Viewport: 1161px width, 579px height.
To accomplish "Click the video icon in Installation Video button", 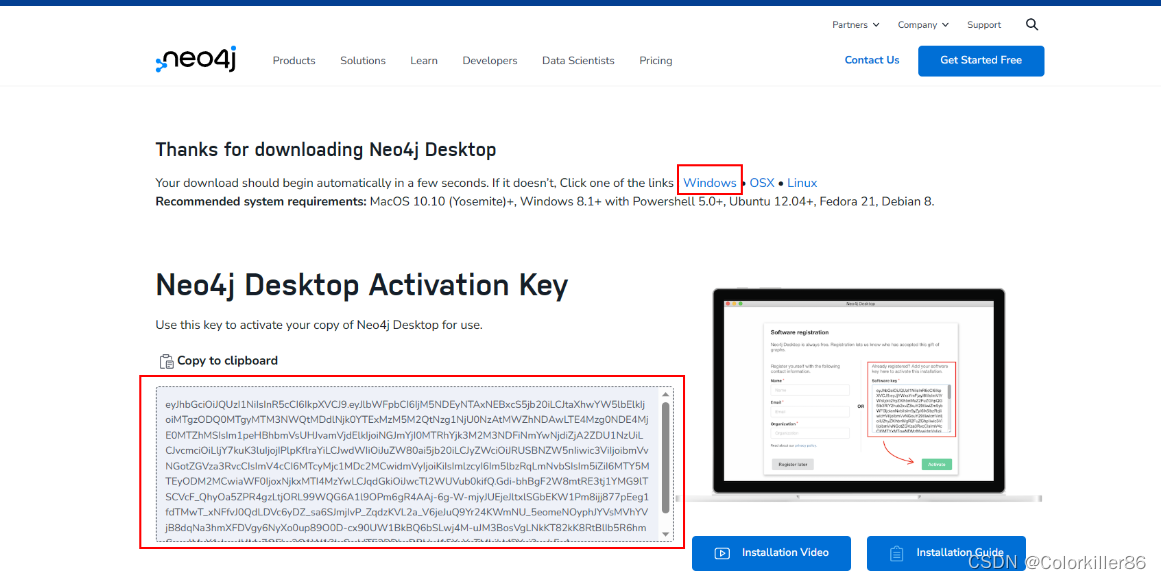I will 722,553.
